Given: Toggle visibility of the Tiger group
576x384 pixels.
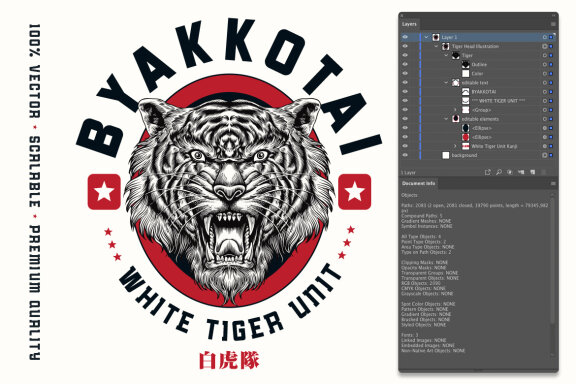Looking at the screenshot, I should tap(405, 55).
